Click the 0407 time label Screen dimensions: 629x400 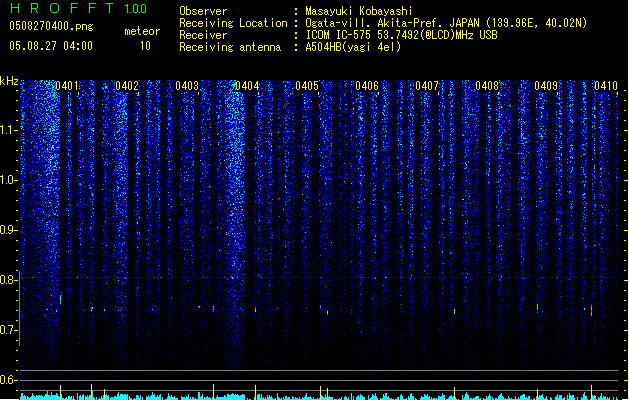pos(427,86)
